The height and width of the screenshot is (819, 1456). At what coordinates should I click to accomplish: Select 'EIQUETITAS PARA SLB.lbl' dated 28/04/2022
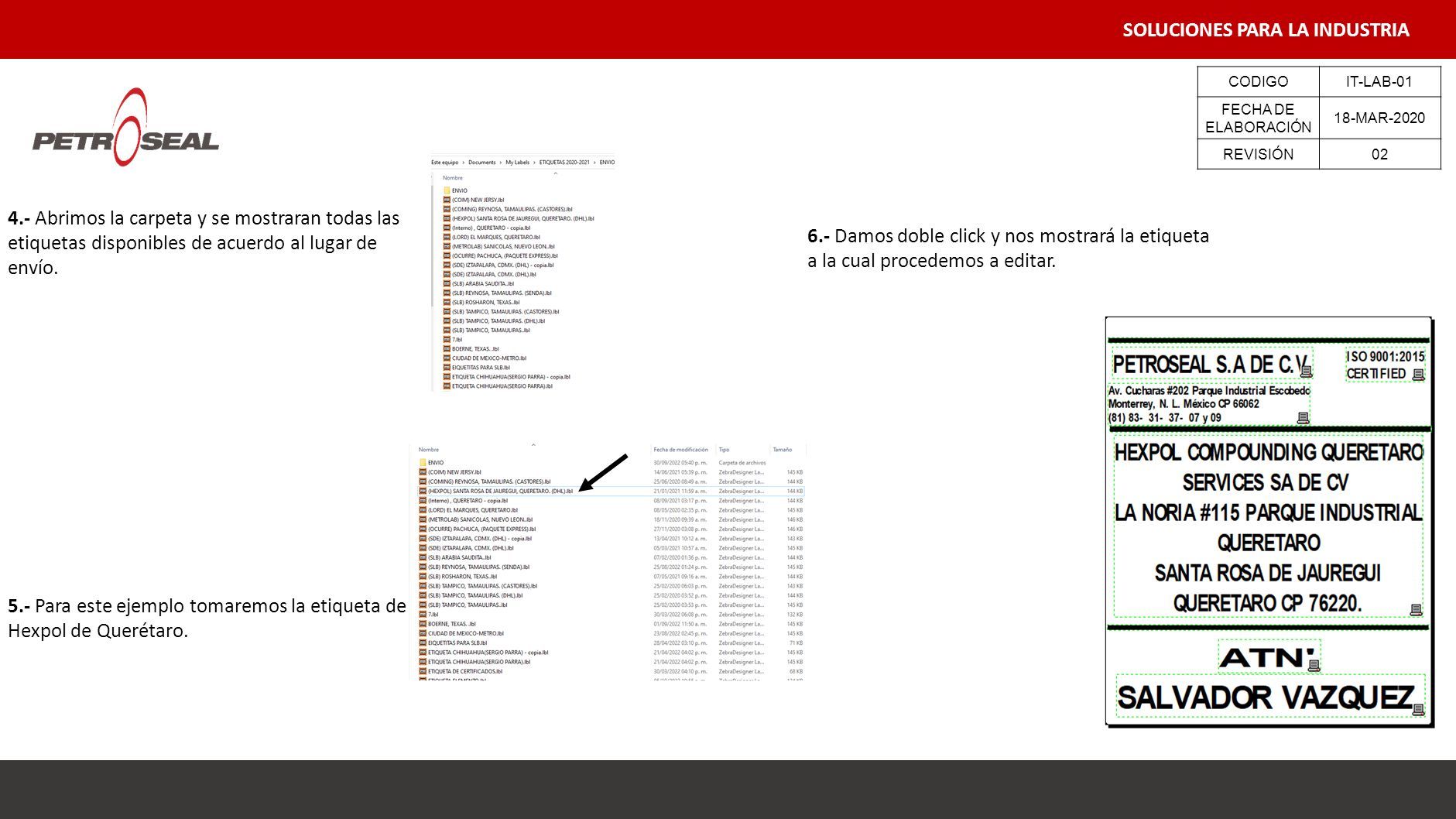coord(457,643)
